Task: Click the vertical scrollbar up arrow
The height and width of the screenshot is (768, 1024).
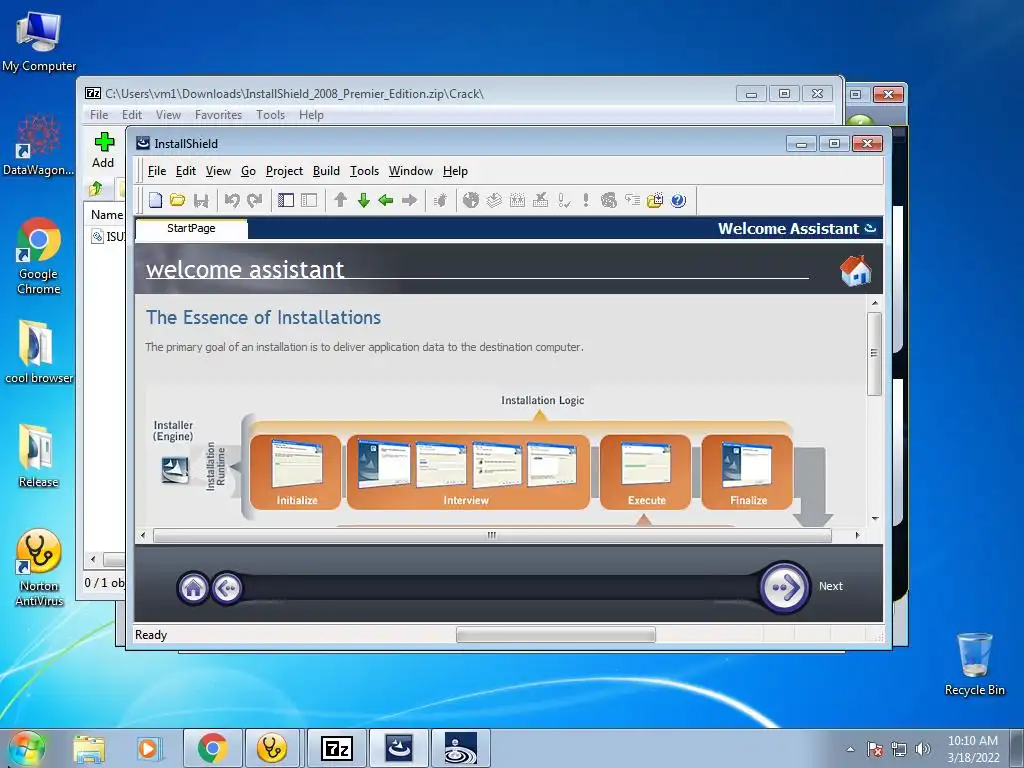Action: point(874,304)
